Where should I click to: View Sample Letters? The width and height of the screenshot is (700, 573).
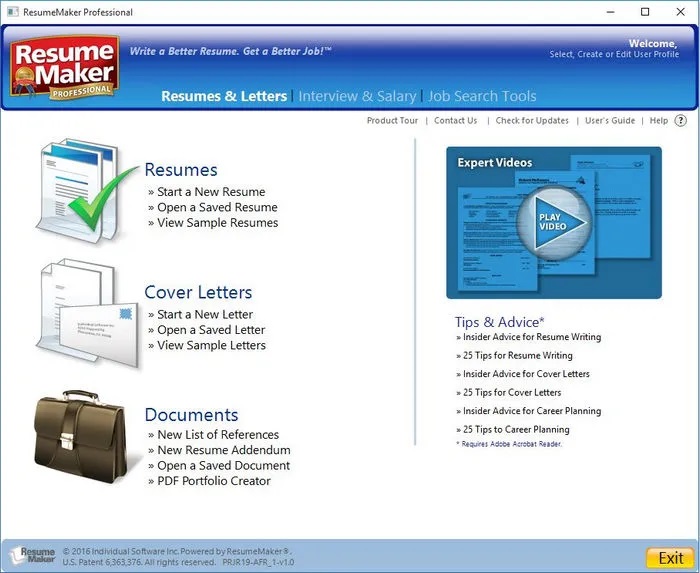(211, 345)
